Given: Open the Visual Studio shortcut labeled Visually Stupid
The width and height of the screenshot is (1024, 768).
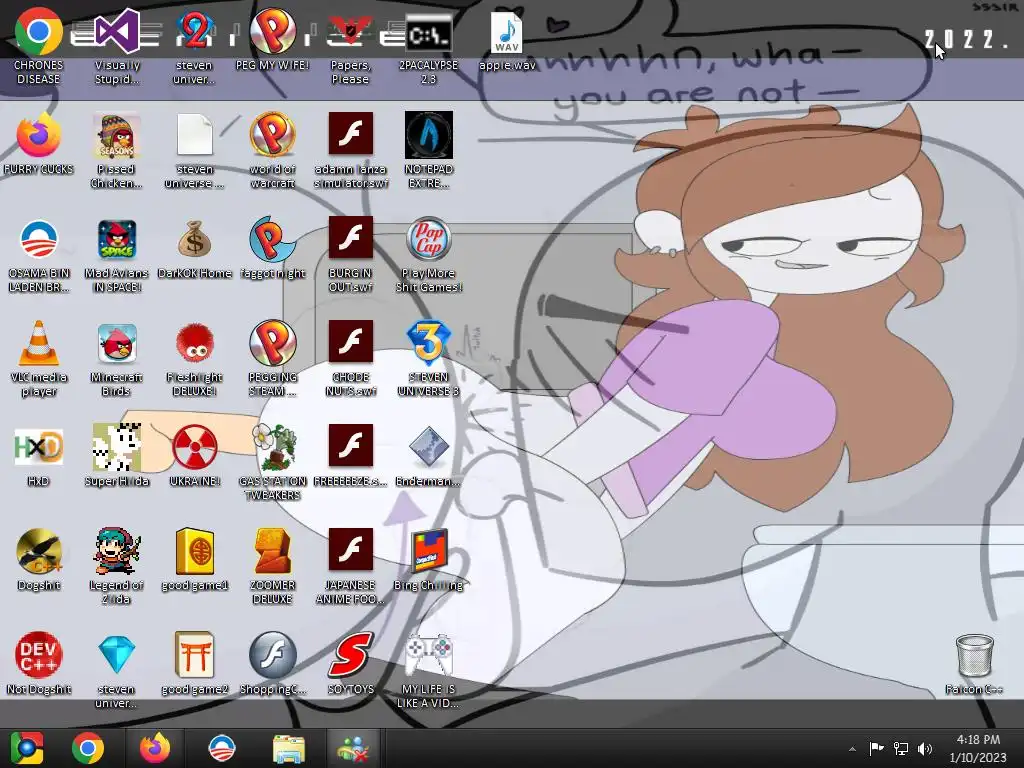Looking at the screenshot, I should (117, 46).
